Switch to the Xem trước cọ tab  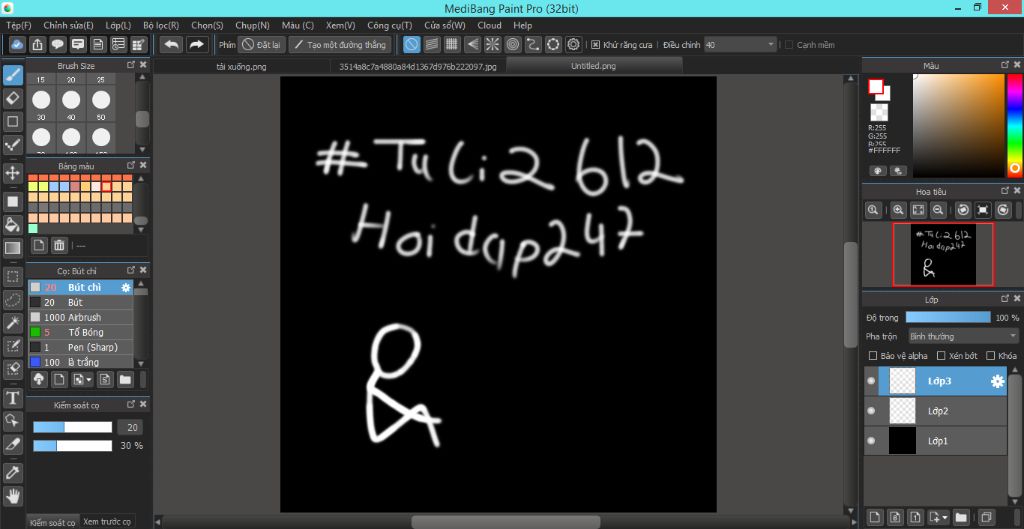[x=107, y=522]
